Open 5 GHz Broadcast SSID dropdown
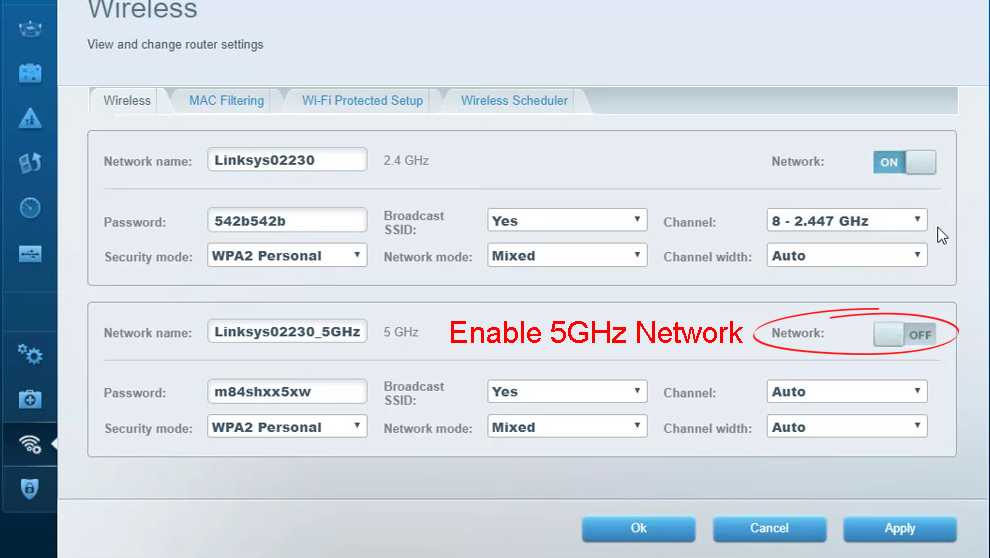 (567, 391)
